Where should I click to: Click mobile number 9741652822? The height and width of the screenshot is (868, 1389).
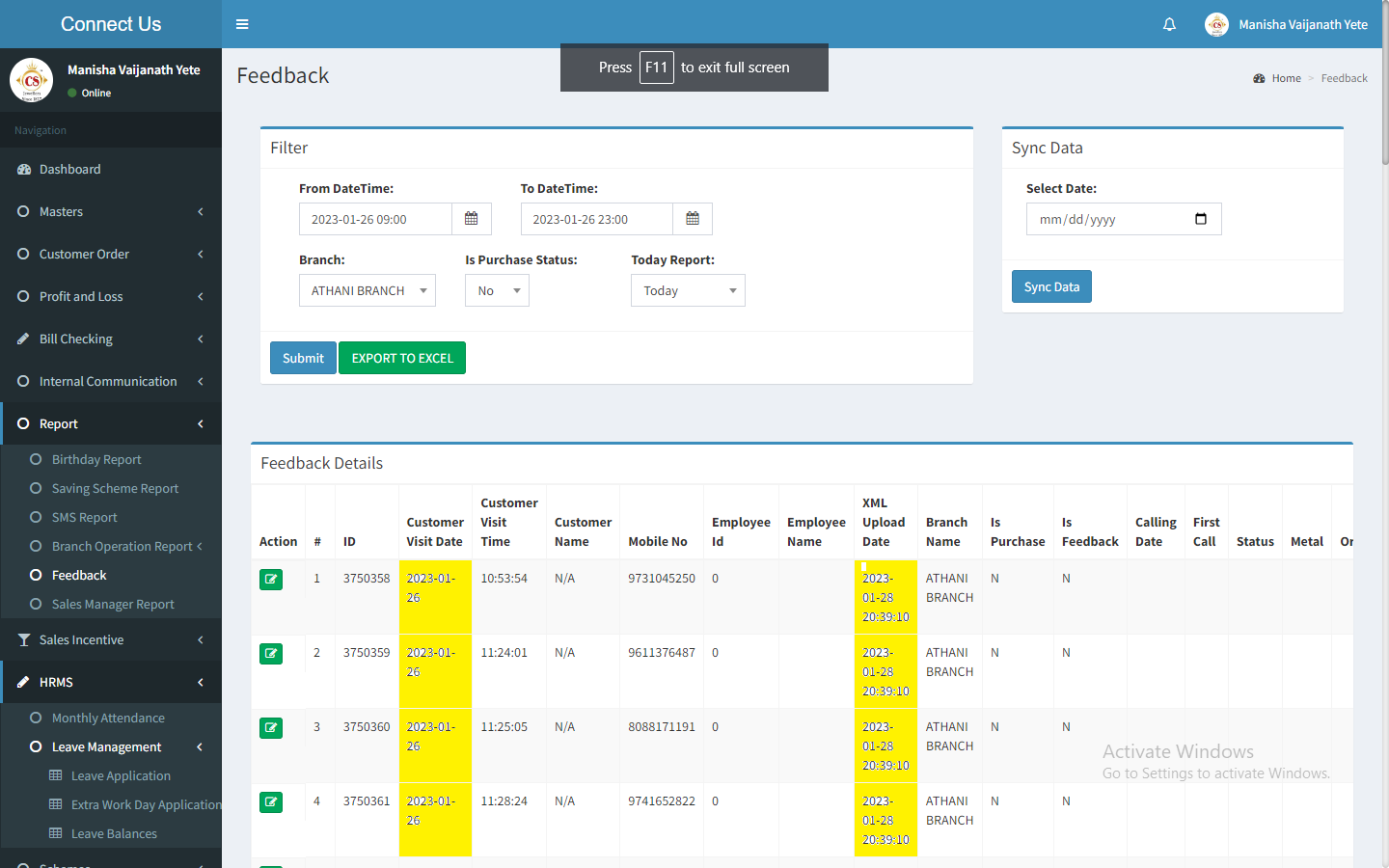click(x=662, y=801)
